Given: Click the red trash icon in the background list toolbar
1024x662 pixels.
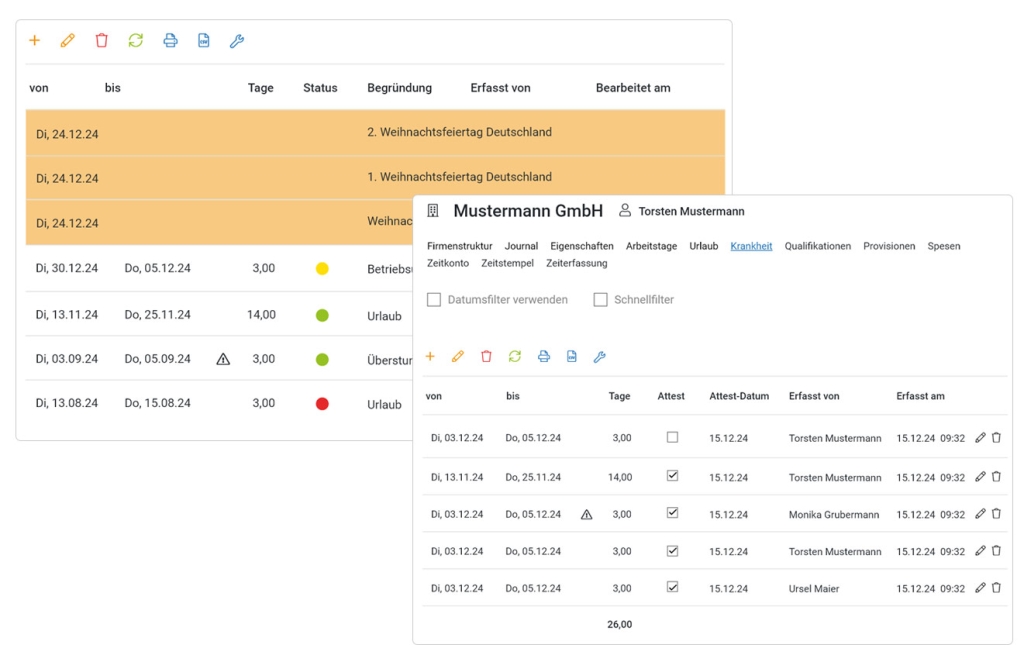Looking at the screenshot, I should click(101, 40).
